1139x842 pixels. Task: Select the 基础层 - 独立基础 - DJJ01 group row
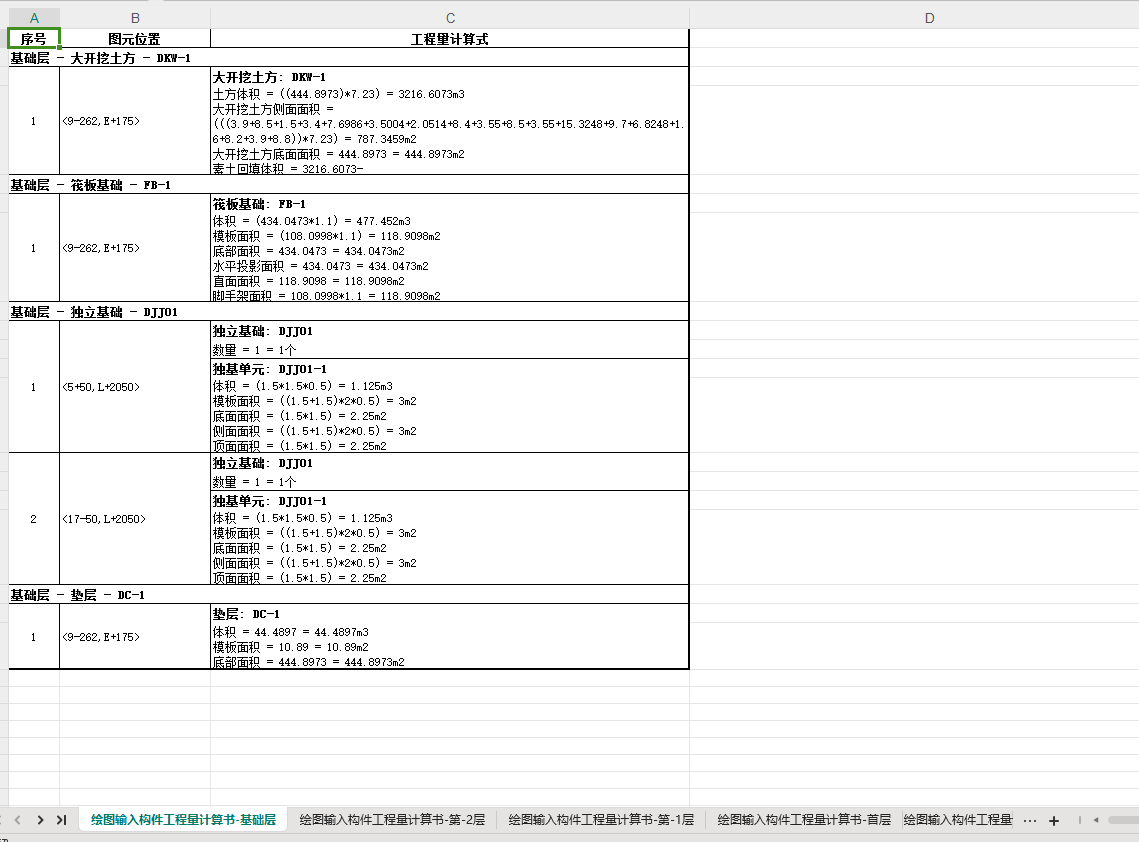349,312
